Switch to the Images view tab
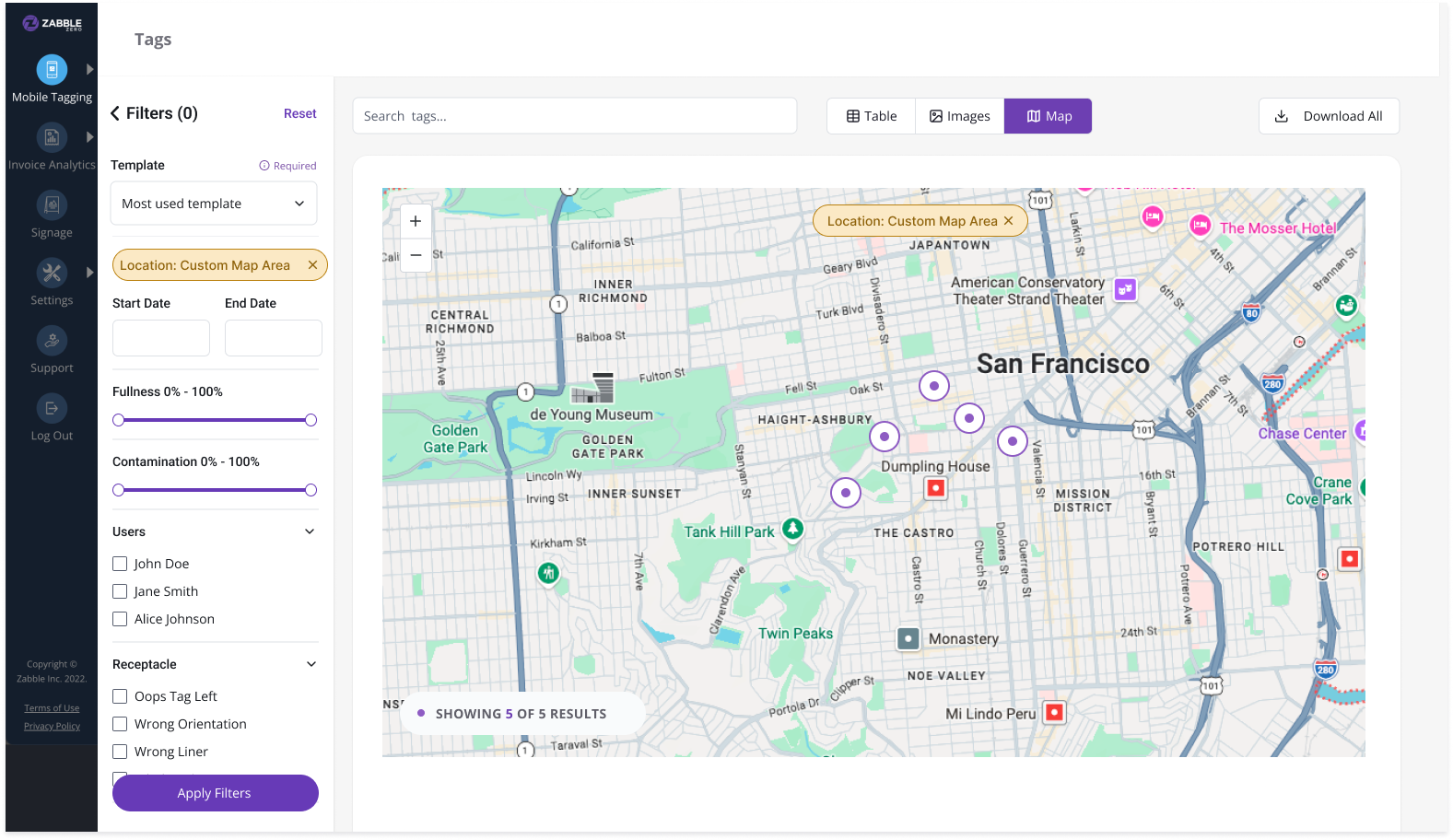The width and height of the screenshot is (1453, 840). (x=959, y=116)
